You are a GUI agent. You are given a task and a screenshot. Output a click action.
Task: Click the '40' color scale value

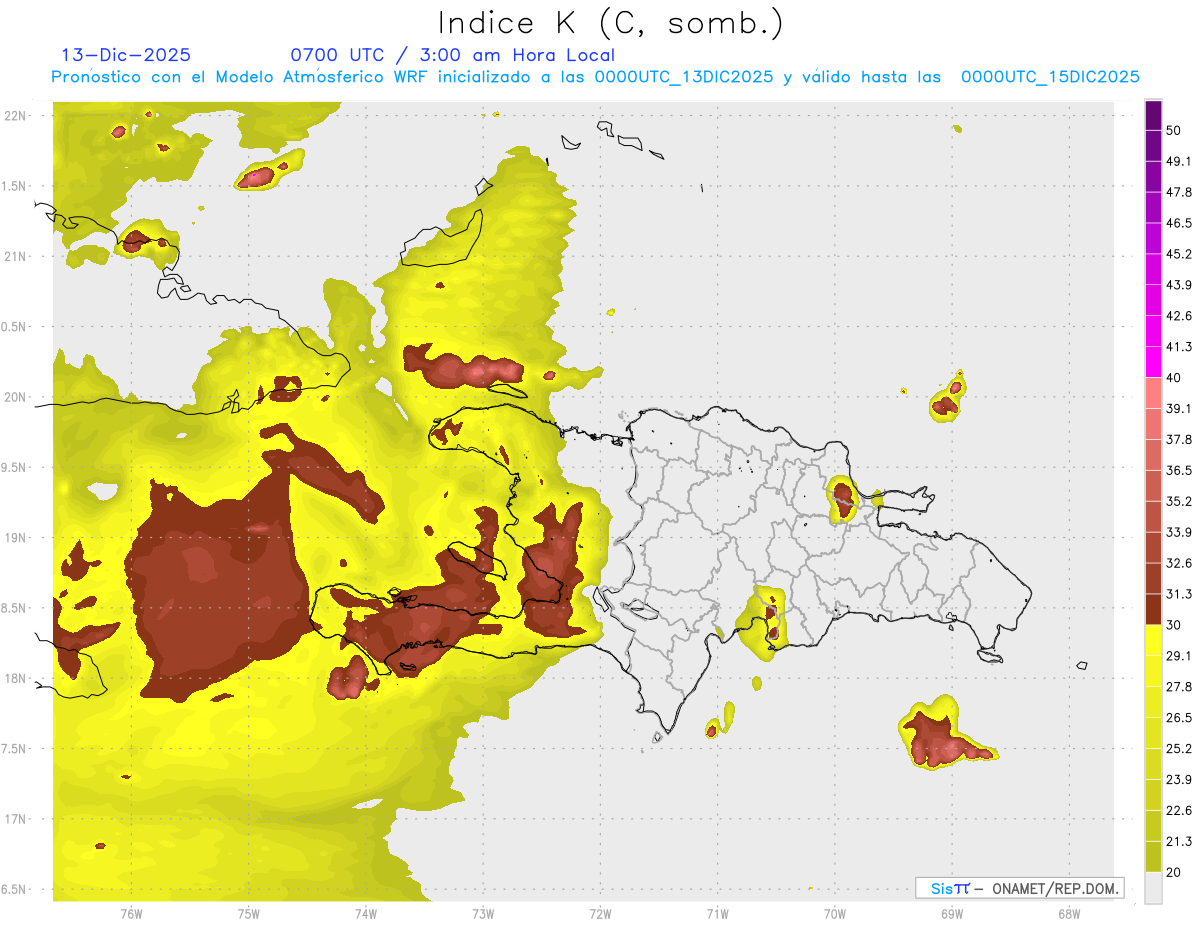click(1175, 378)
